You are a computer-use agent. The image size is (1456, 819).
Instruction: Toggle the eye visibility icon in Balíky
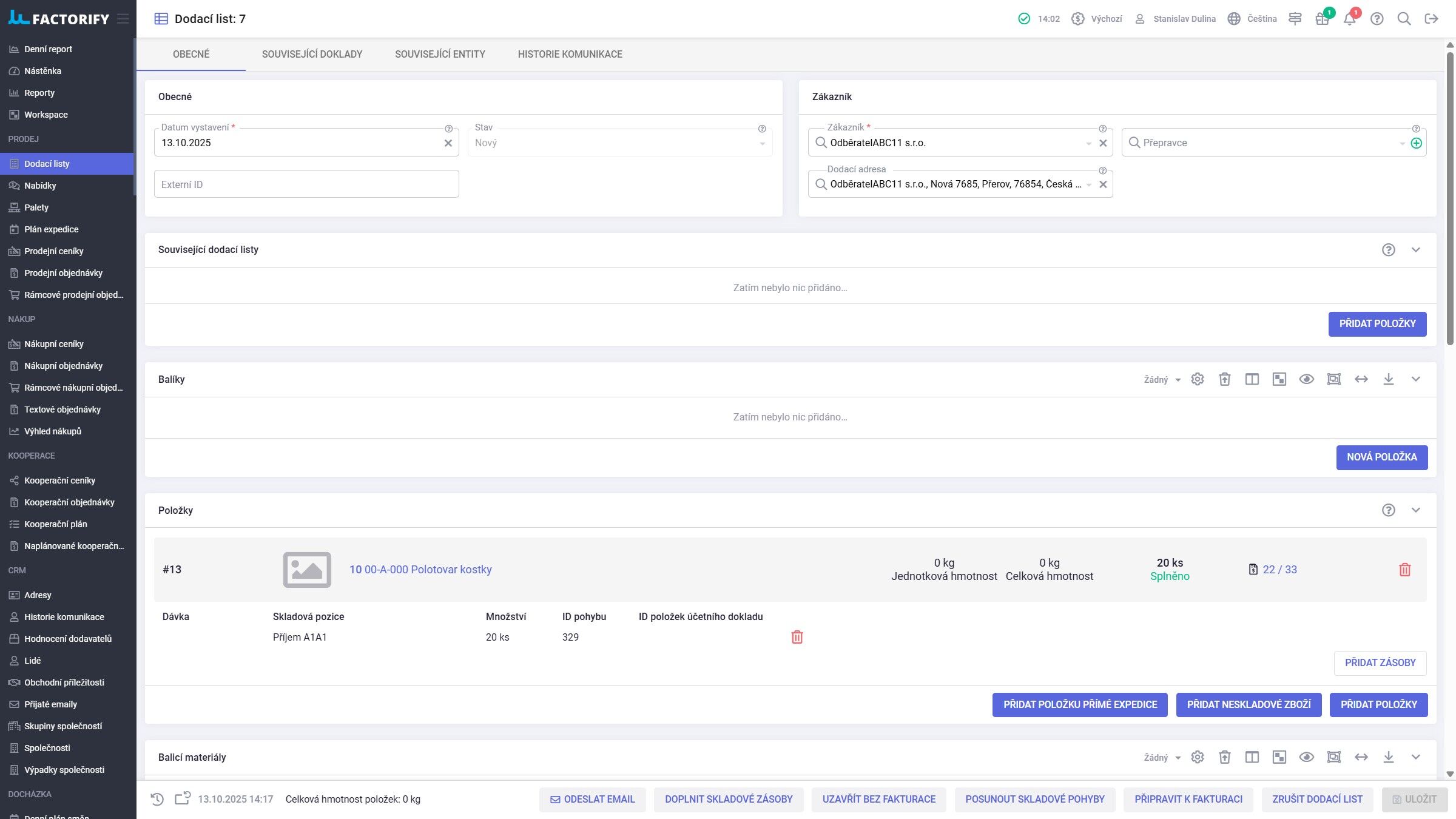pos(1306,379)
